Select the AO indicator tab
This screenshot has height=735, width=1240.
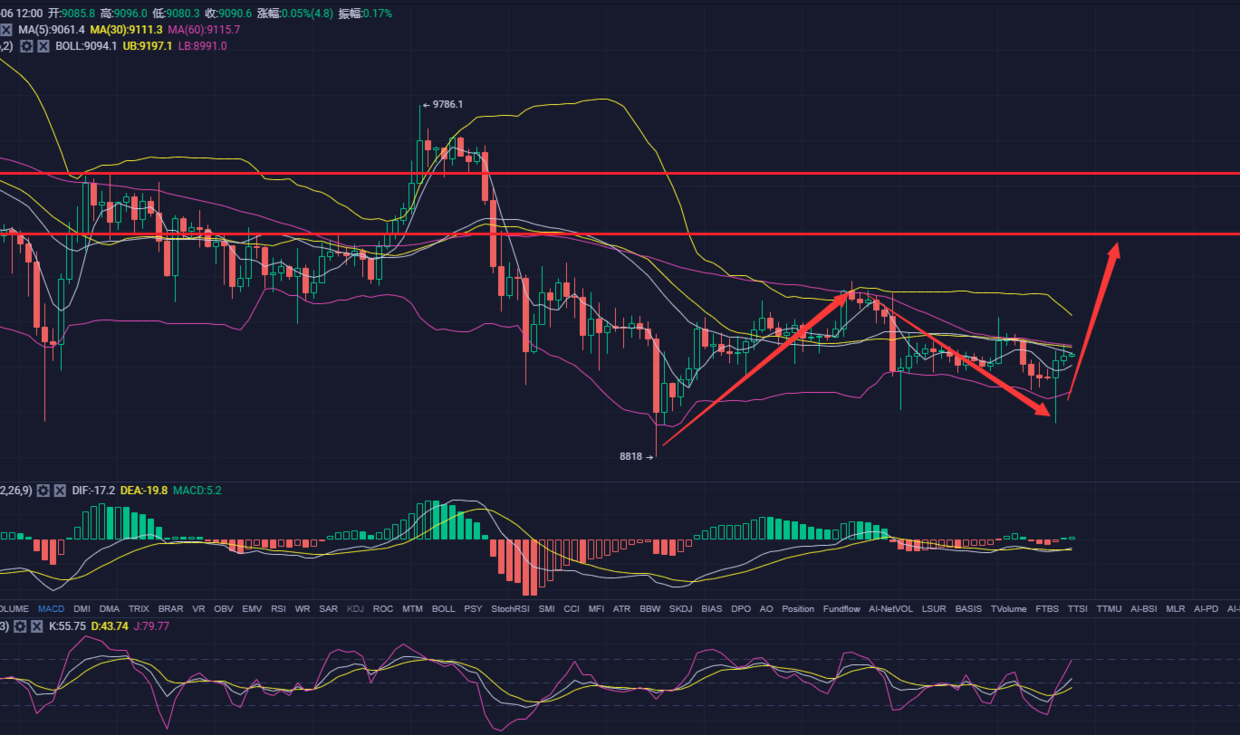[766, 608]
